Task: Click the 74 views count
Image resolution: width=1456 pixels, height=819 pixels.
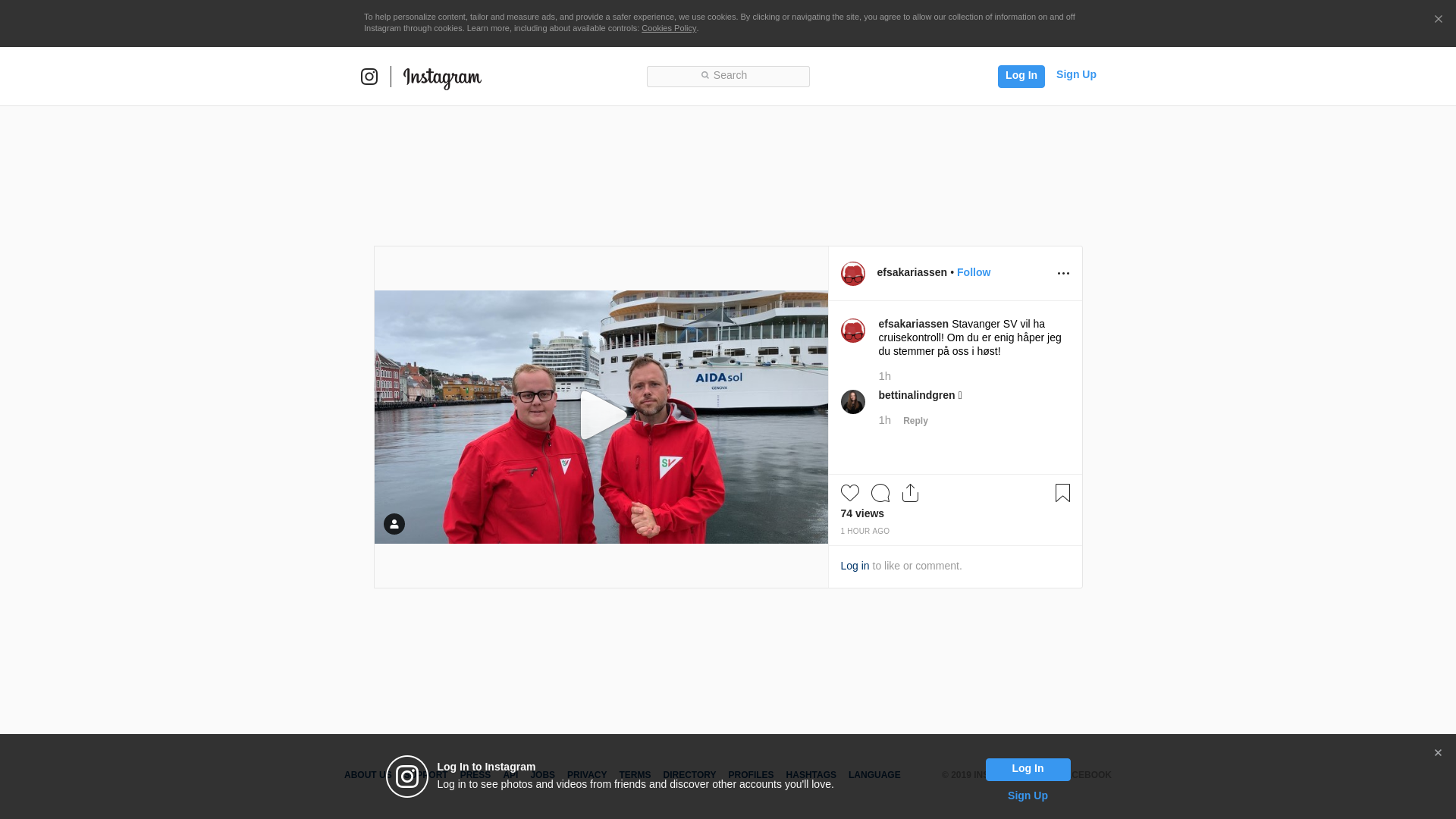Action: (x=862, y=513)
